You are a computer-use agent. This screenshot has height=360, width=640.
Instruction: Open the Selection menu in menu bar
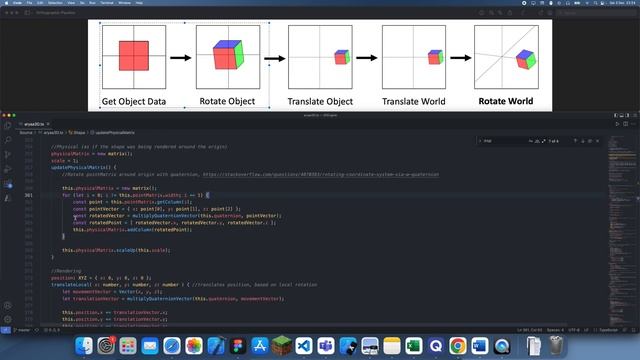56,3
